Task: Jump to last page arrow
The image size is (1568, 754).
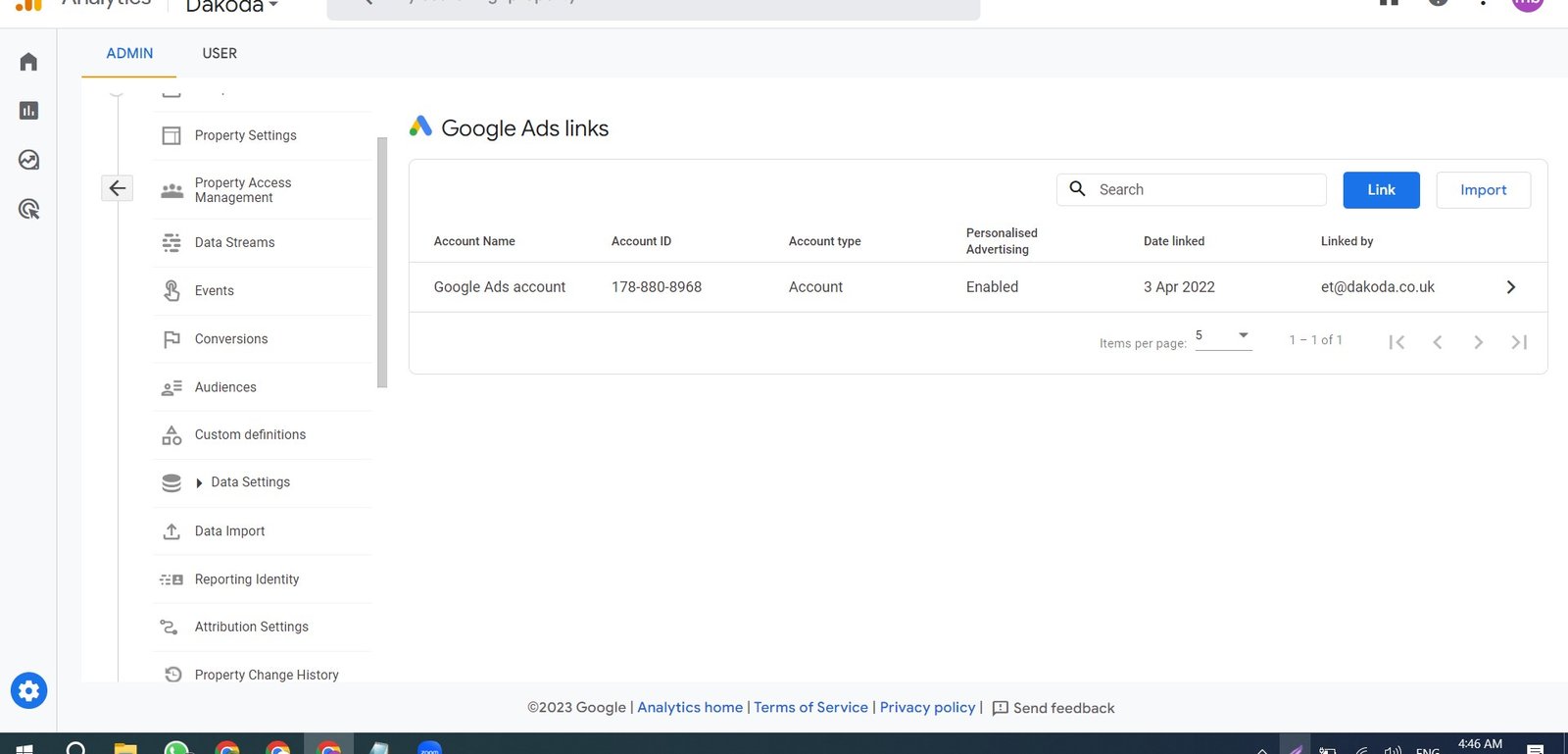Action: (1519, 342)
